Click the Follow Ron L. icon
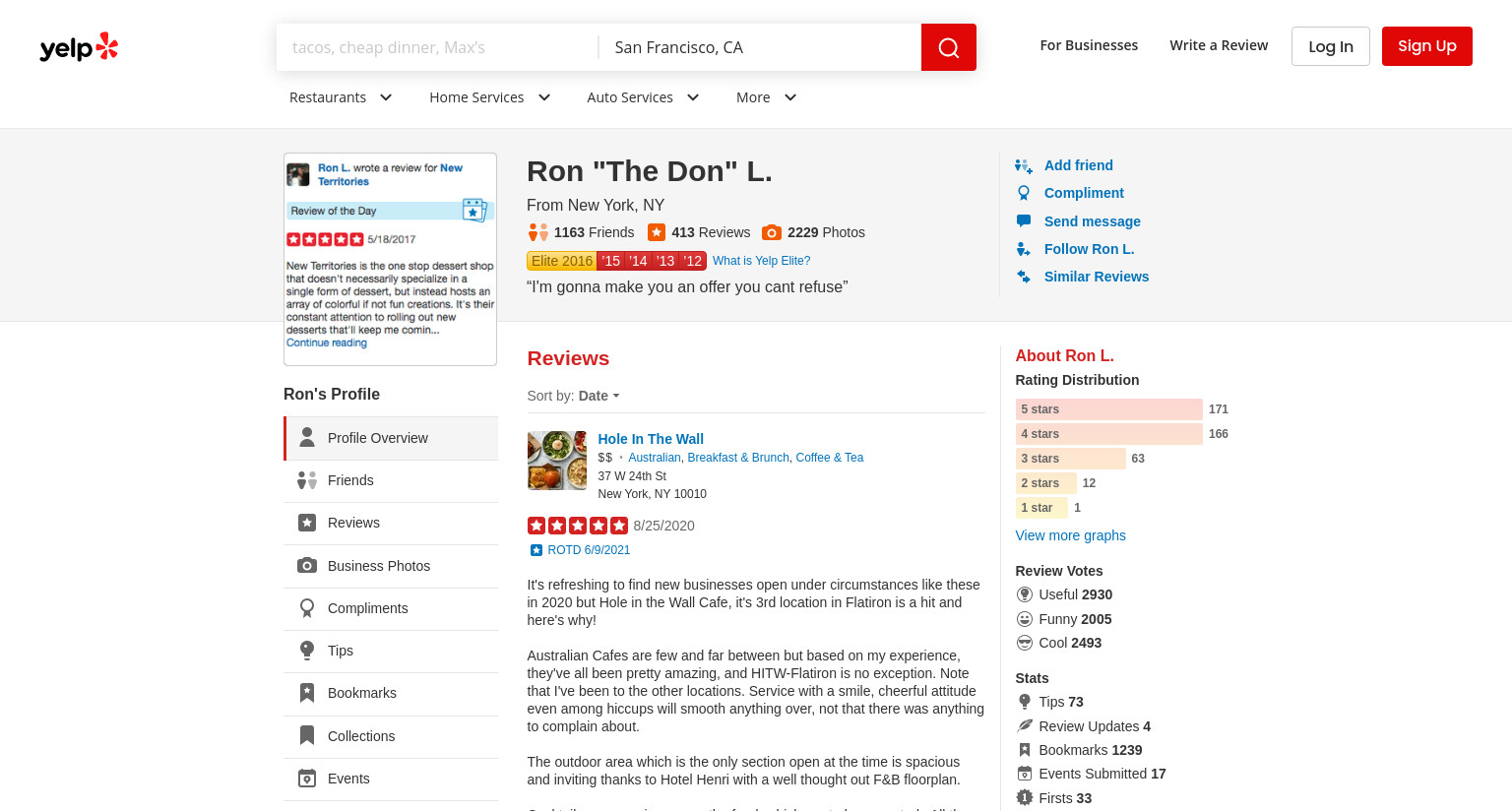Image resolution: width=1512 pixels, height=811 pixels. point(1024,249)
